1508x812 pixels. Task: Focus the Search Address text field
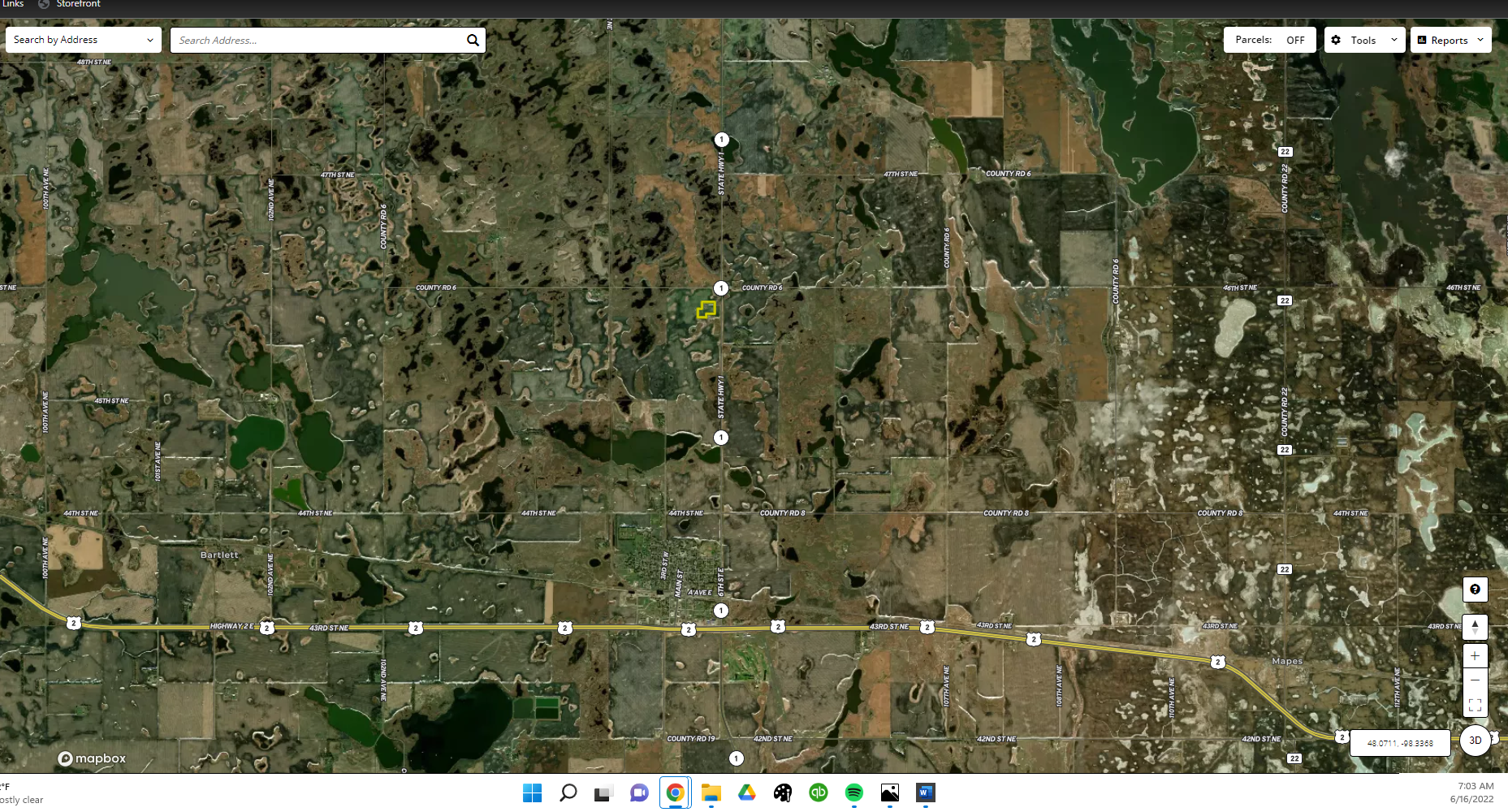(x=318, y=41)
